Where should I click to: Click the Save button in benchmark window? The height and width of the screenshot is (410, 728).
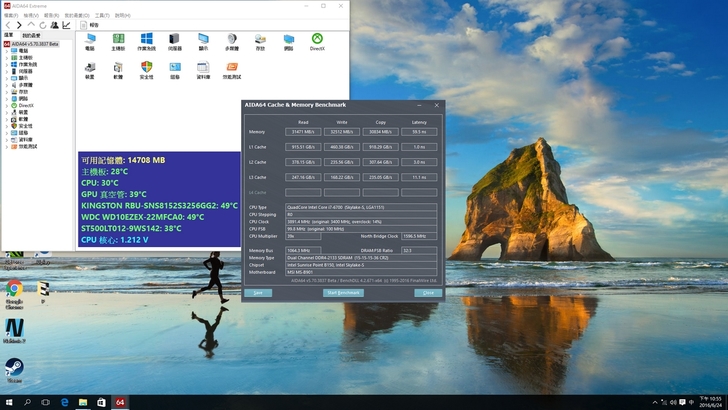tap(258, 293)
